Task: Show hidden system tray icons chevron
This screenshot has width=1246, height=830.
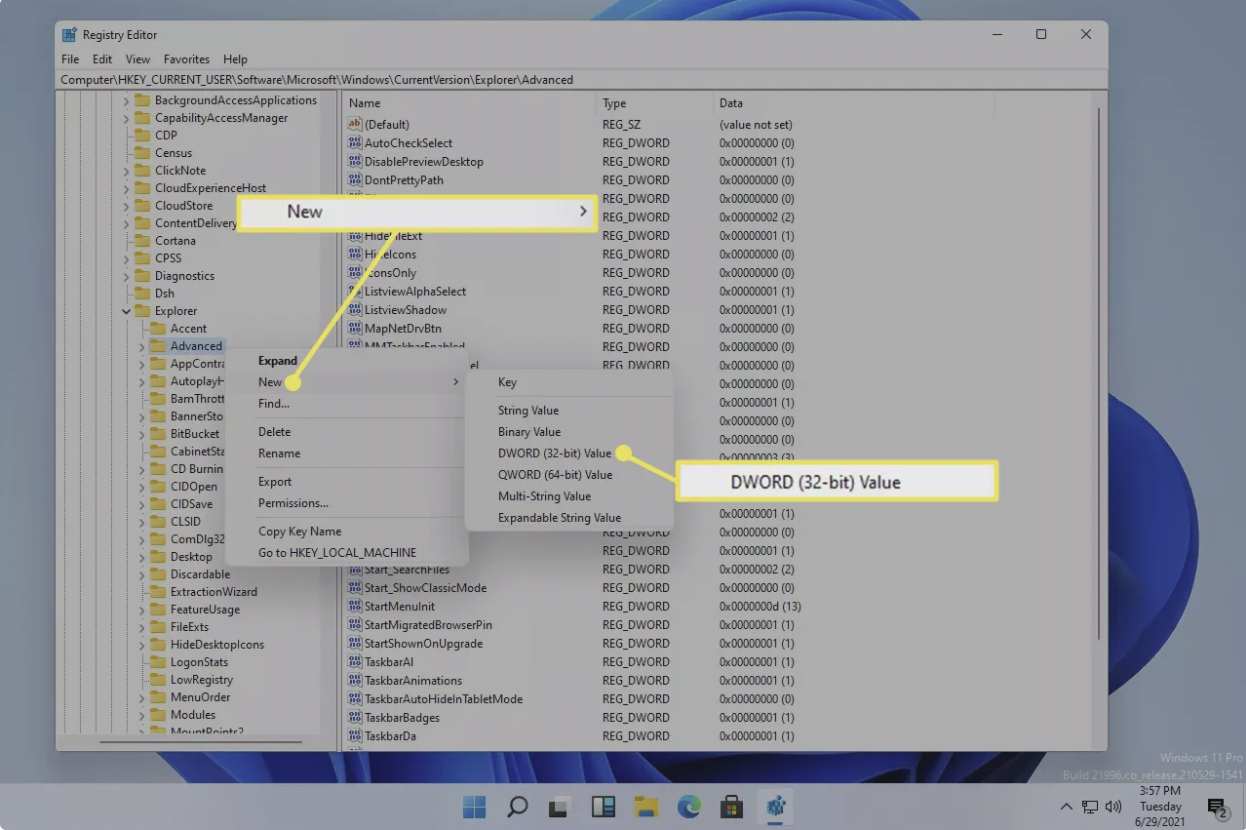Action: (1067, 807)
